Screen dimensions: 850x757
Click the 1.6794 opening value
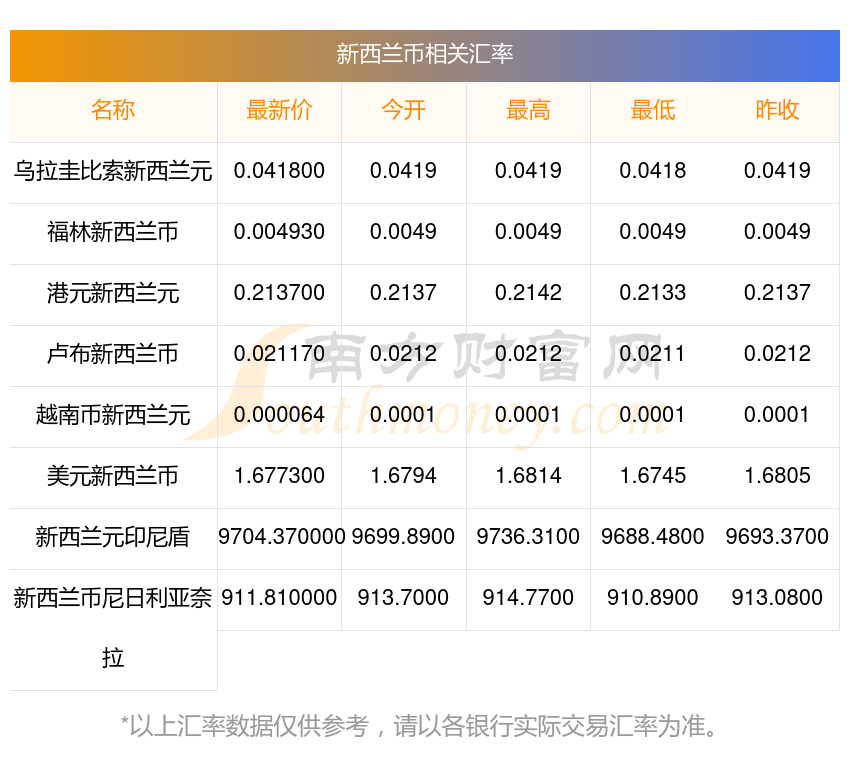point(403,476)
